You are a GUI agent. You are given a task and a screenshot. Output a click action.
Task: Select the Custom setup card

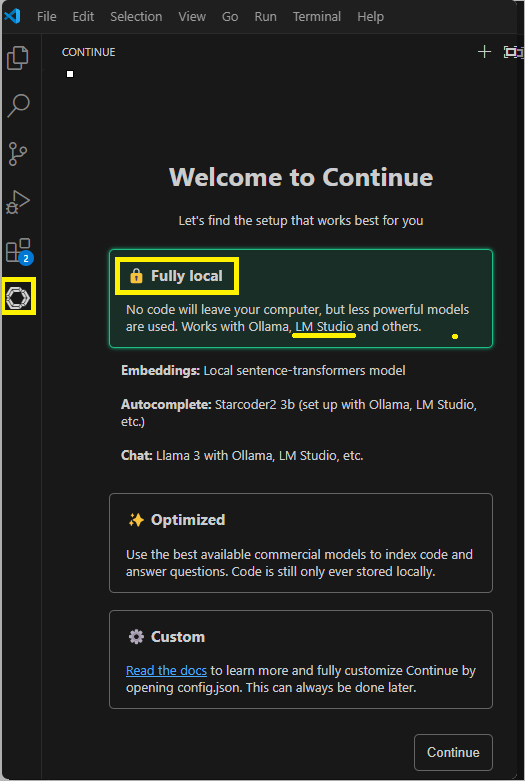pos(301,659)
